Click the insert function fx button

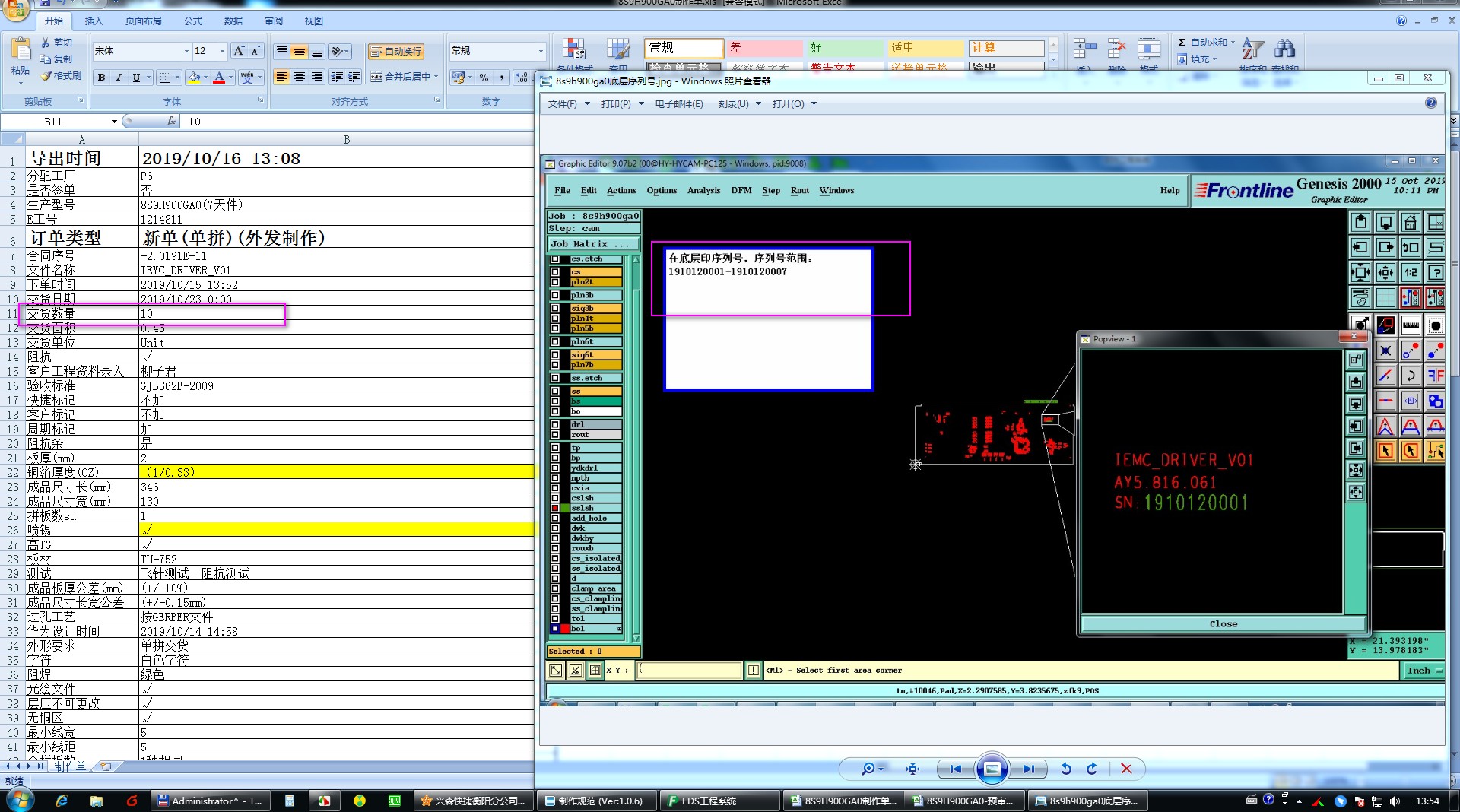point(171,122)
